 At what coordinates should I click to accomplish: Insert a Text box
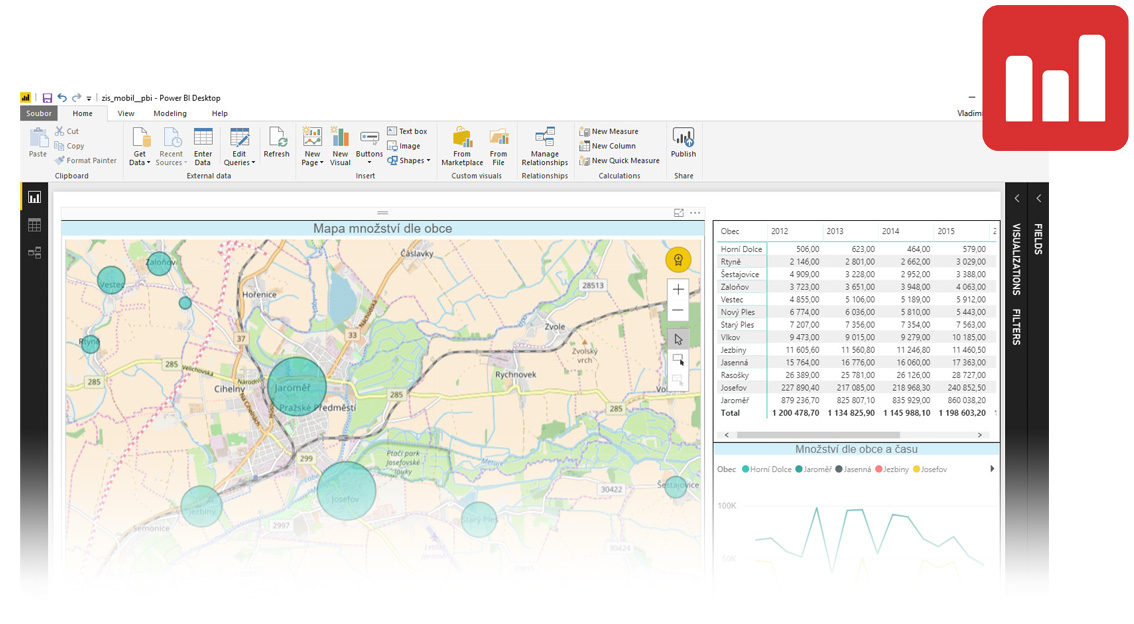tap(407, 132)
